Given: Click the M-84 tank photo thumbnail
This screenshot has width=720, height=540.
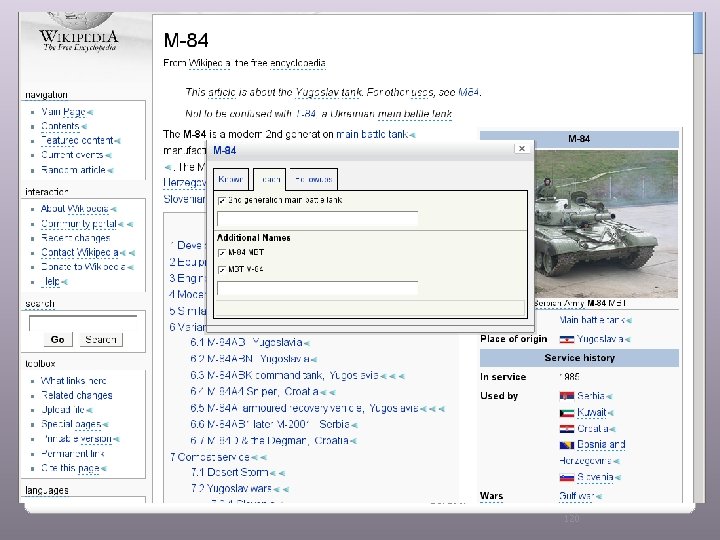Looking at the screenshot, I should tap(606, 224).
